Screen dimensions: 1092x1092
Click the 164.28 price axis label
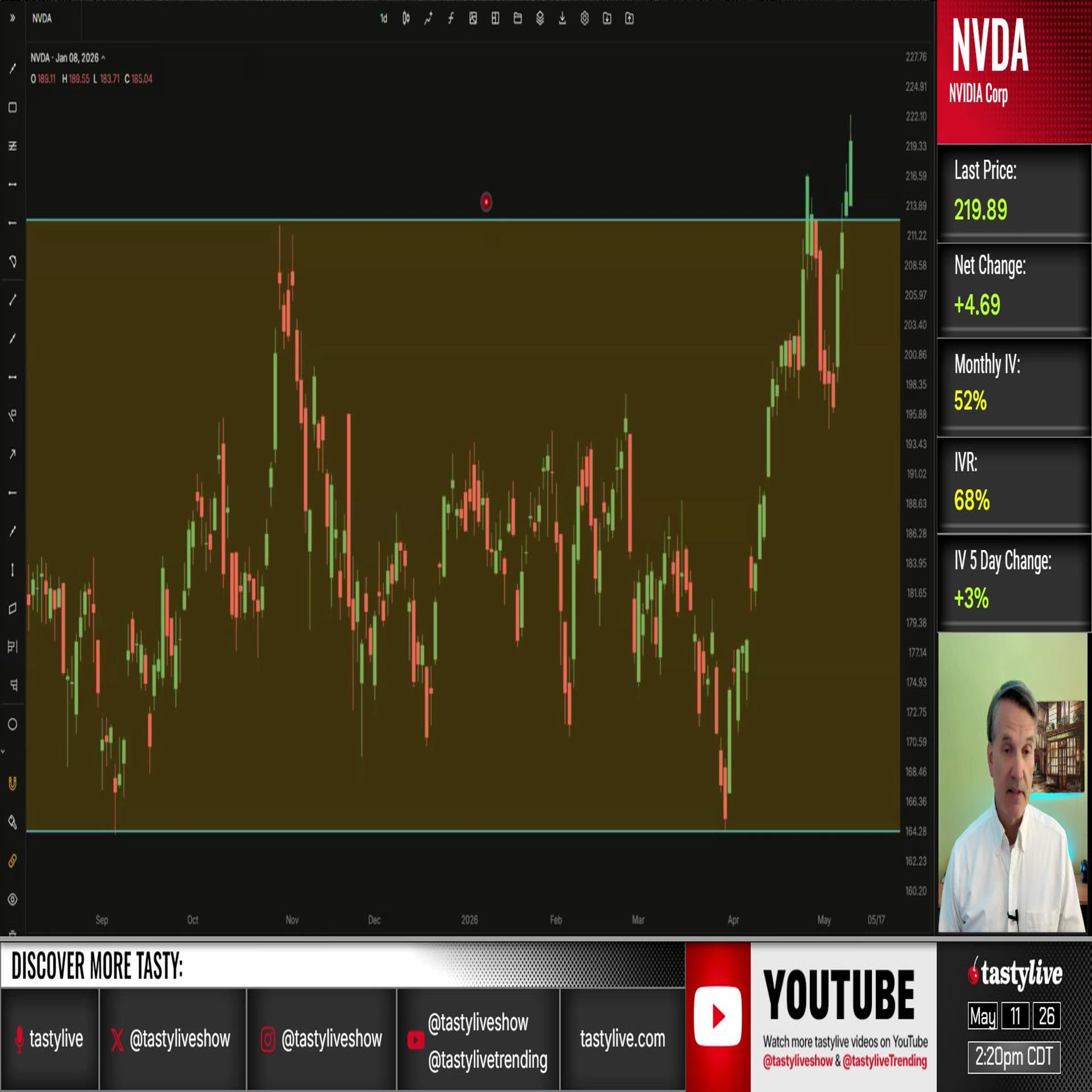[x=916, y=831]
